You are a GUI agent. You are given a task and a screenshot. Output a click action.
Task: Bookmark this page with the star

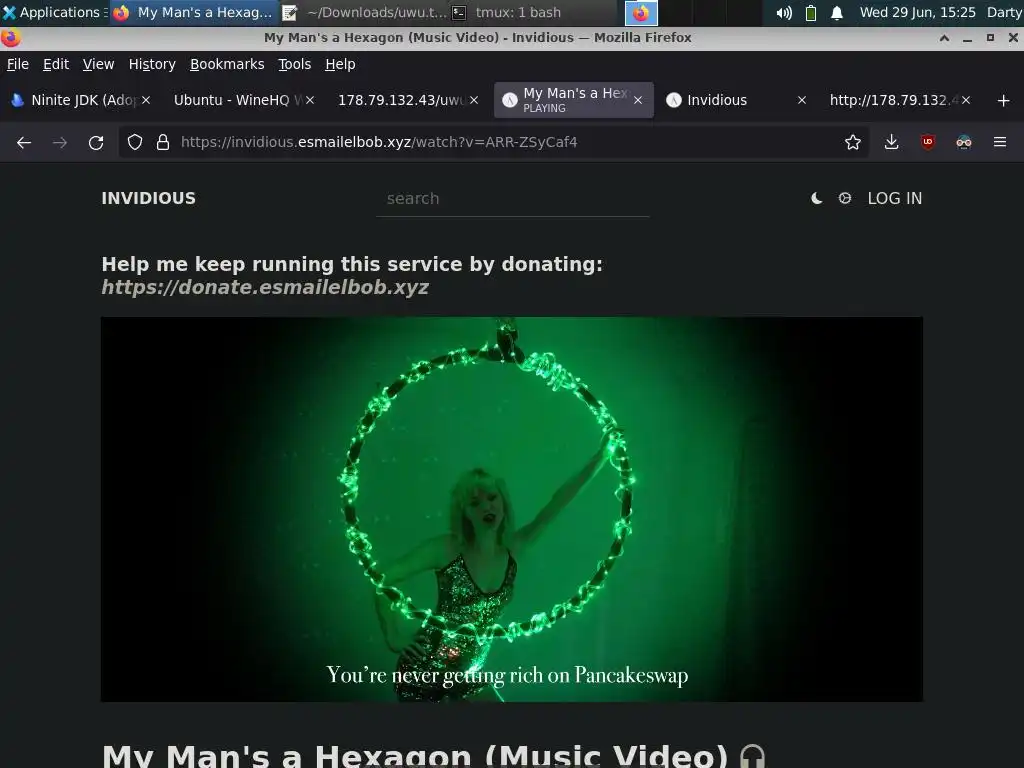tap(852, 142)
